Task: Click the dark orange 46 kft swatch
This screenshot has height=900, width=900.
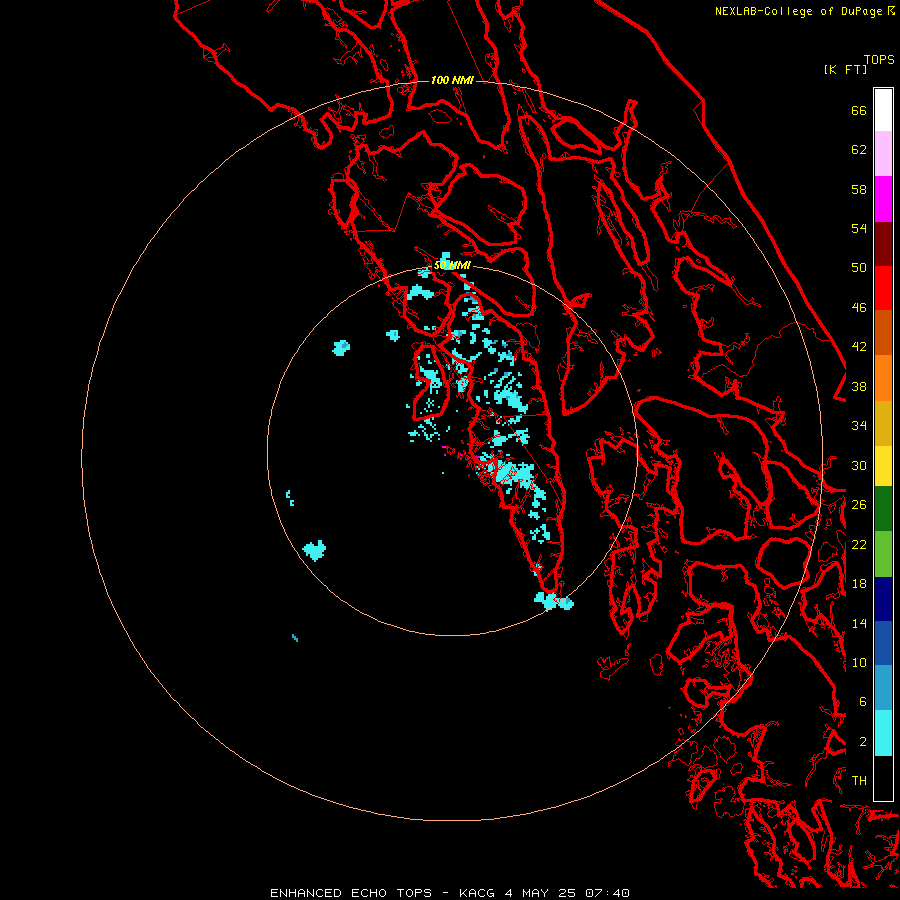Action: pos(883,333)
